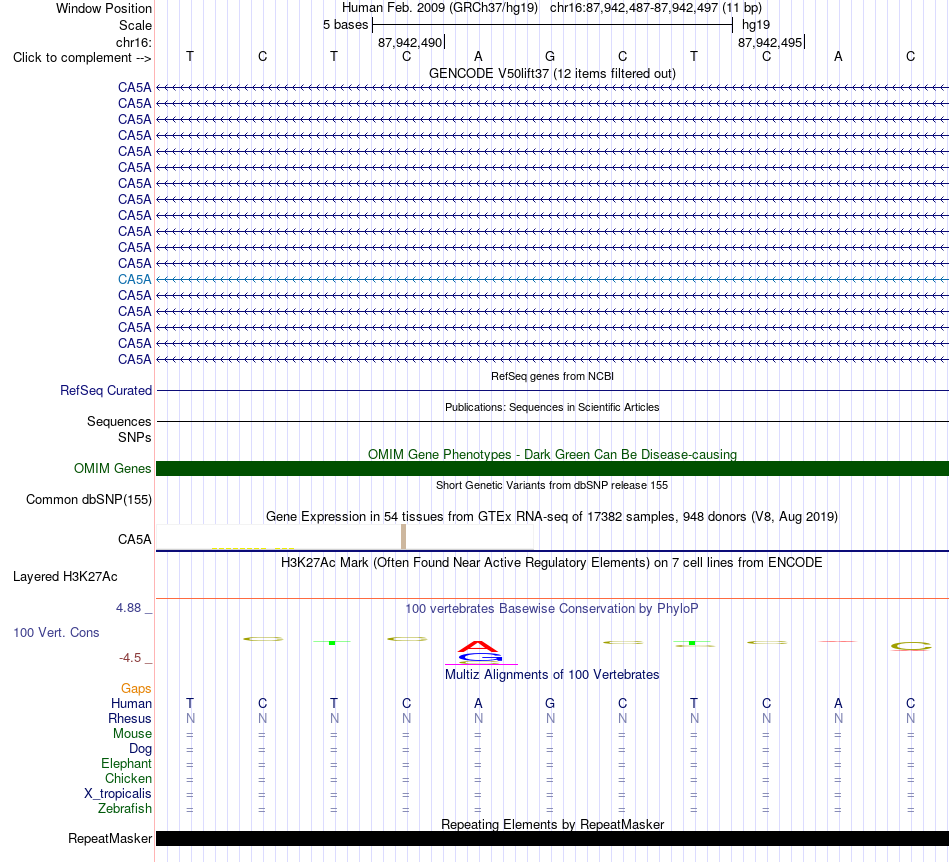The width and height of the screenshot is (950, 862).
Task: Click the orange 'Gaps' label
Action: (136, 689)
